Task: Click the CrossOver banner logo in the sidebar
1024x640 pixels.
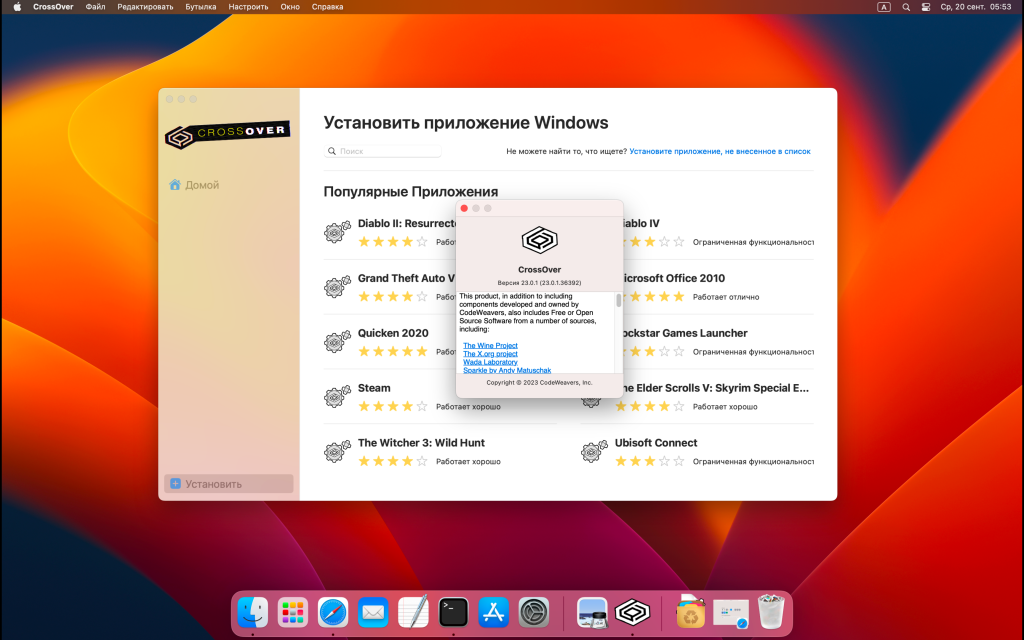Action: [227, 134]
